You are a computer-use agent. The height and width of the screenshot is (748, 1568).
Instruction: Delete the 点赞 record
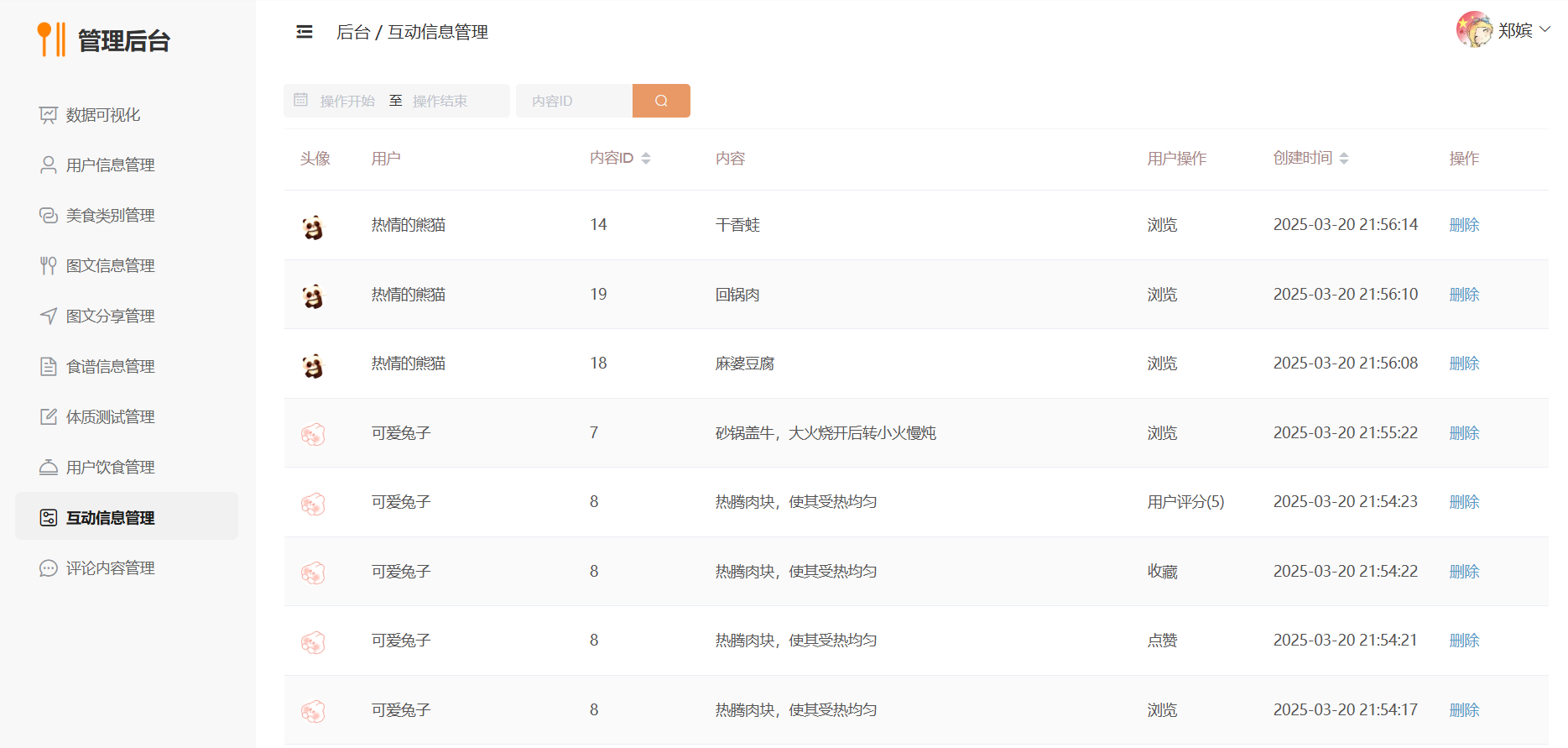[x=1464, y=641]
